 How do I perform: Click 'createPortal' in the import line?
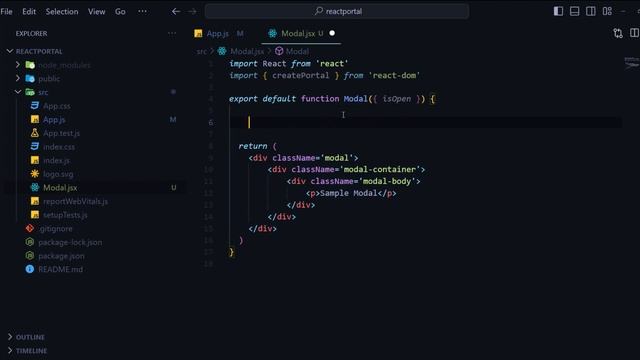point(301,76)
